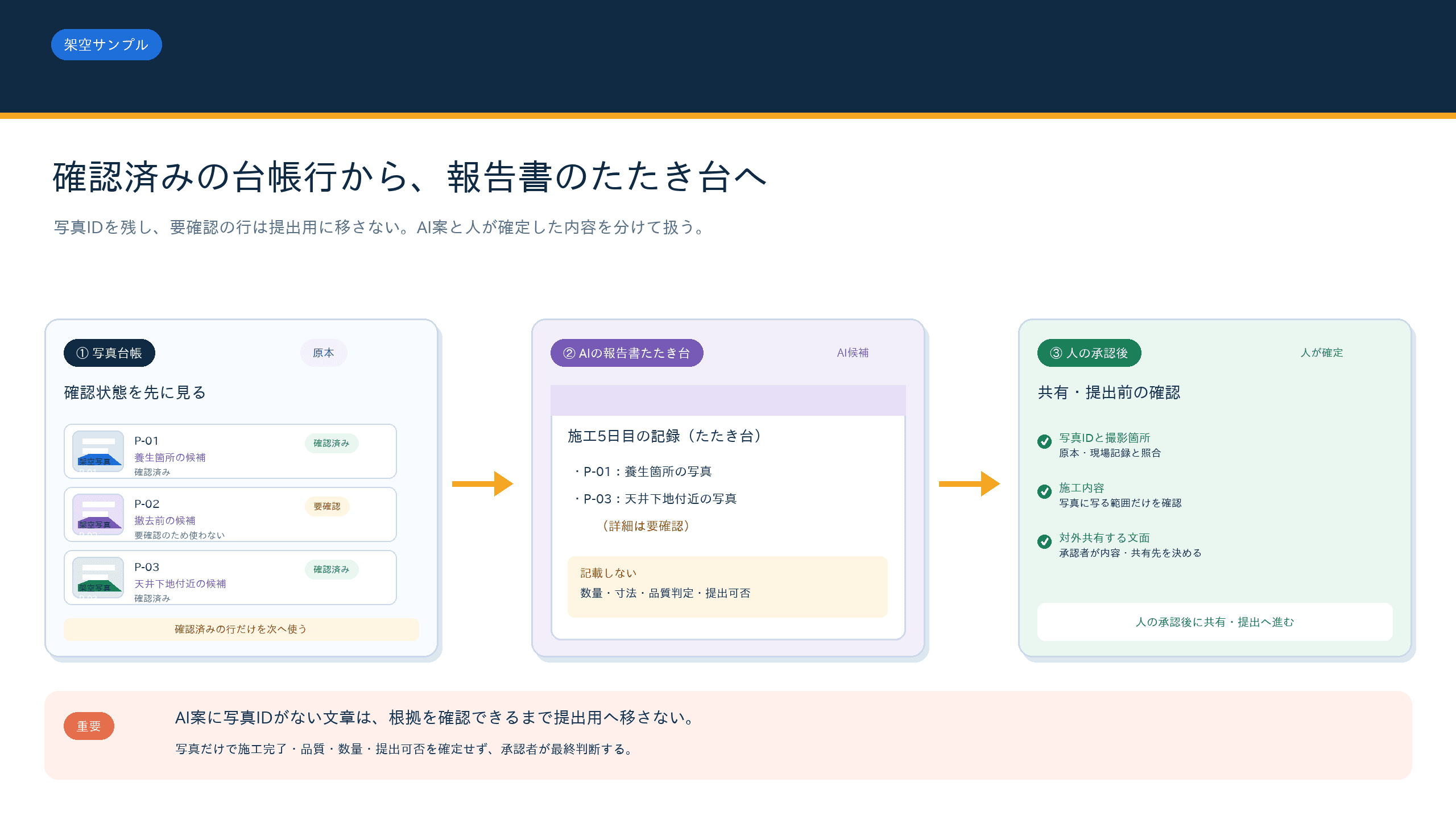Click the 原本 tag
The image size is (1456, 819).
point(324,353)
